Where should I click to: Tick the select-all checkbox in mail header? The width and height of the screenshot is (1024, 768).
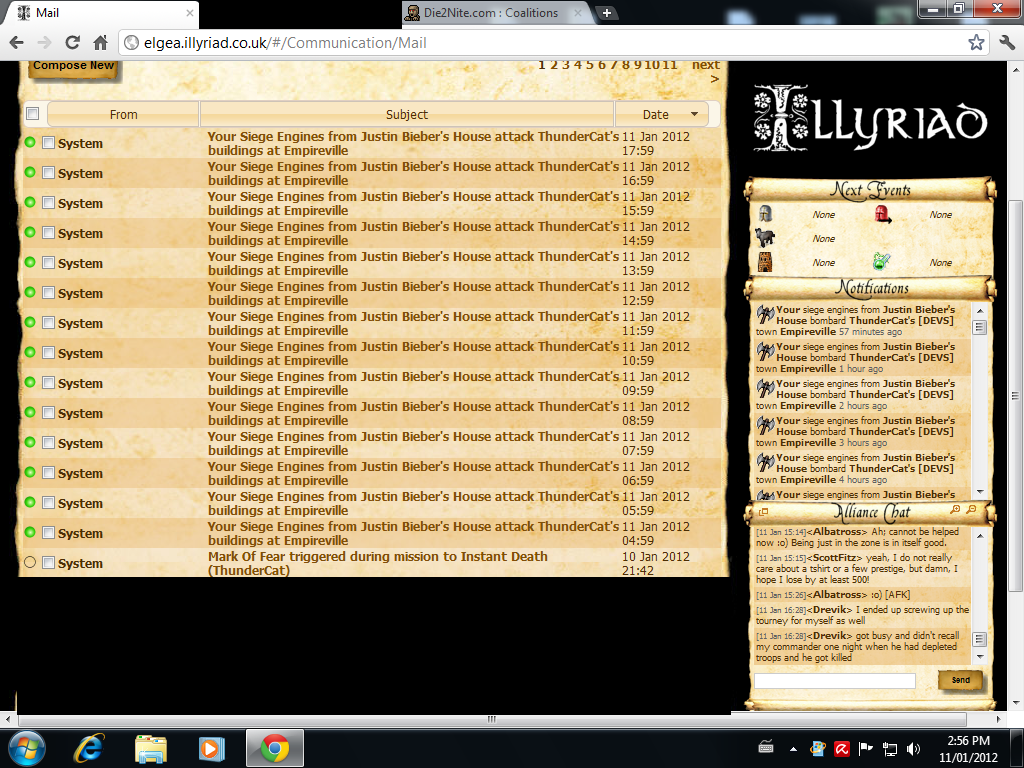coord(32,114)
